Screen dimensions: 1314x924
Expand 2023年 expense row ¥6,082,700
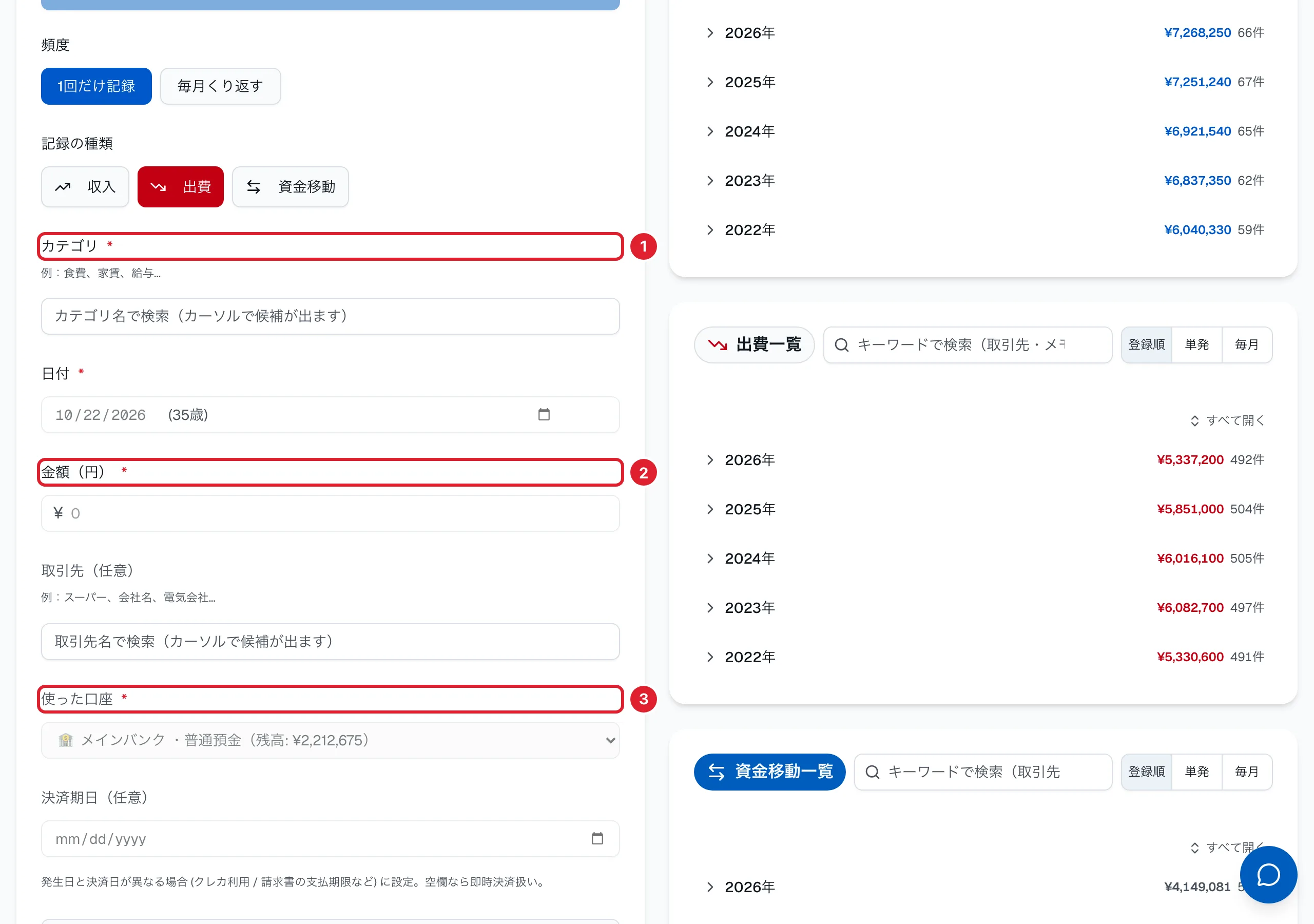click(984, 608)
